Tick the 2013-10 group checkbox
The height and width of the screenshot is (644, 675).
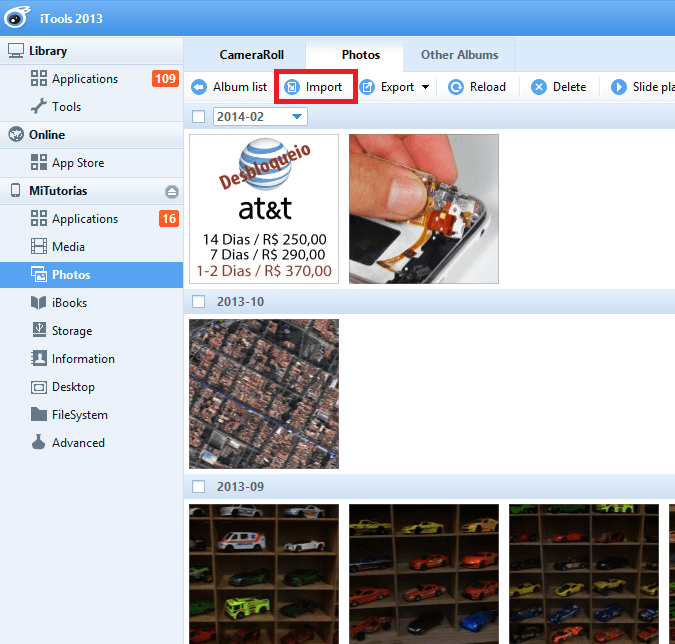coord(198,301)
